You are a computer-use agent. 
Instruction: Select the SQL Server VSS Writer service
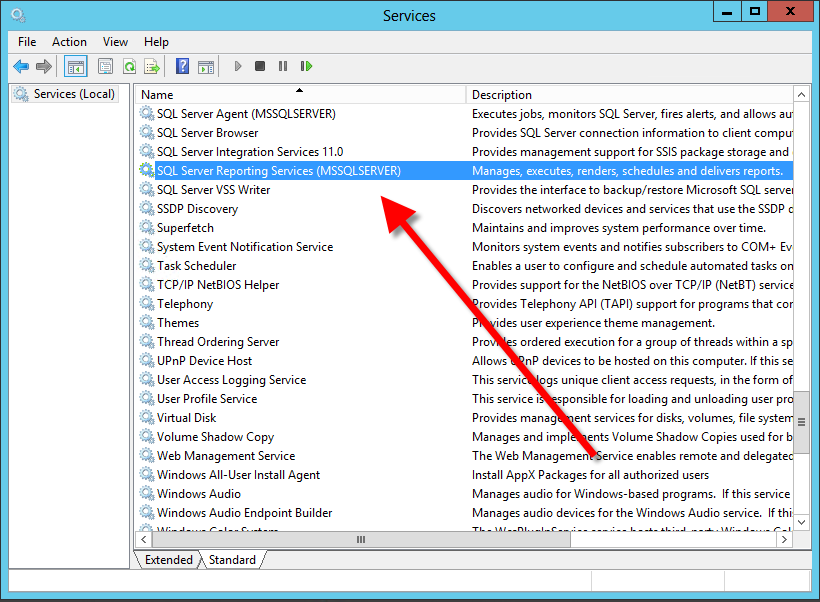click(x=213, y=189)
